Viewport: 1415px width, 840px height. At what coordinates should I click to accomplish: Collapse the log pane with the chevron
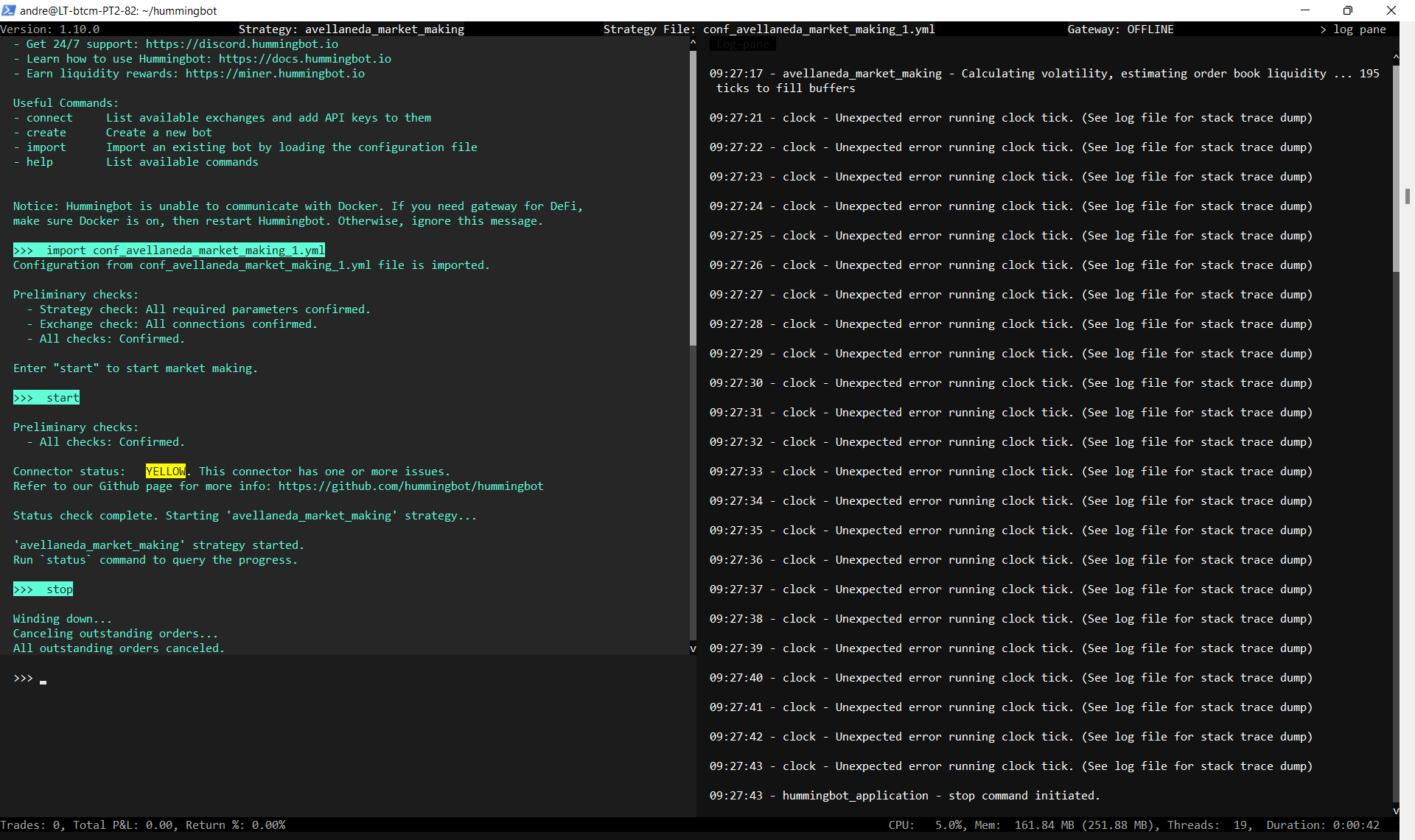1324,29
